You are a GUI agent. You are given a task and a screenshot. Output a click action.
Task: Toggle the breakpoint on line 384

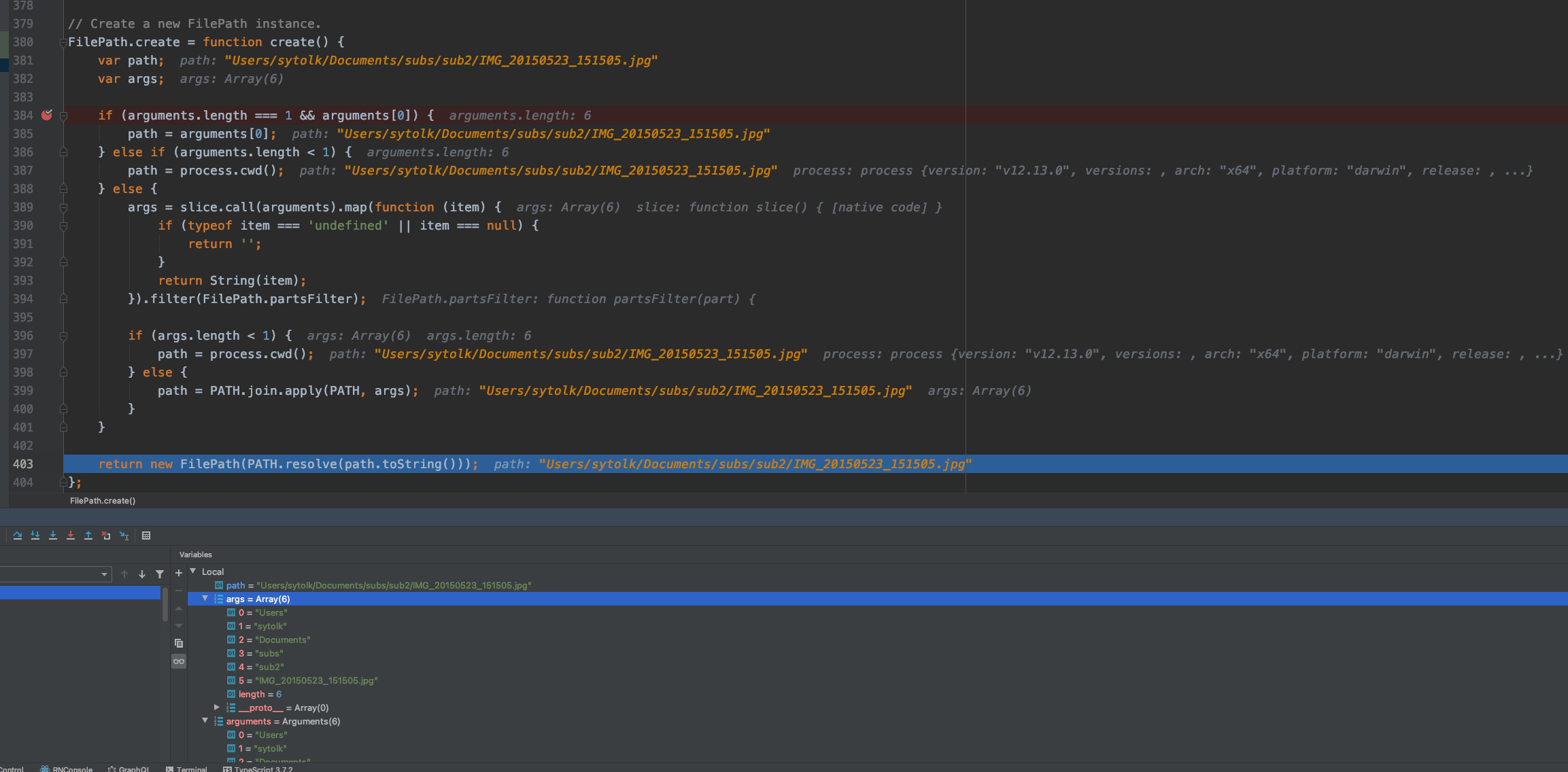pyautogui.click(x=47, y=116)
